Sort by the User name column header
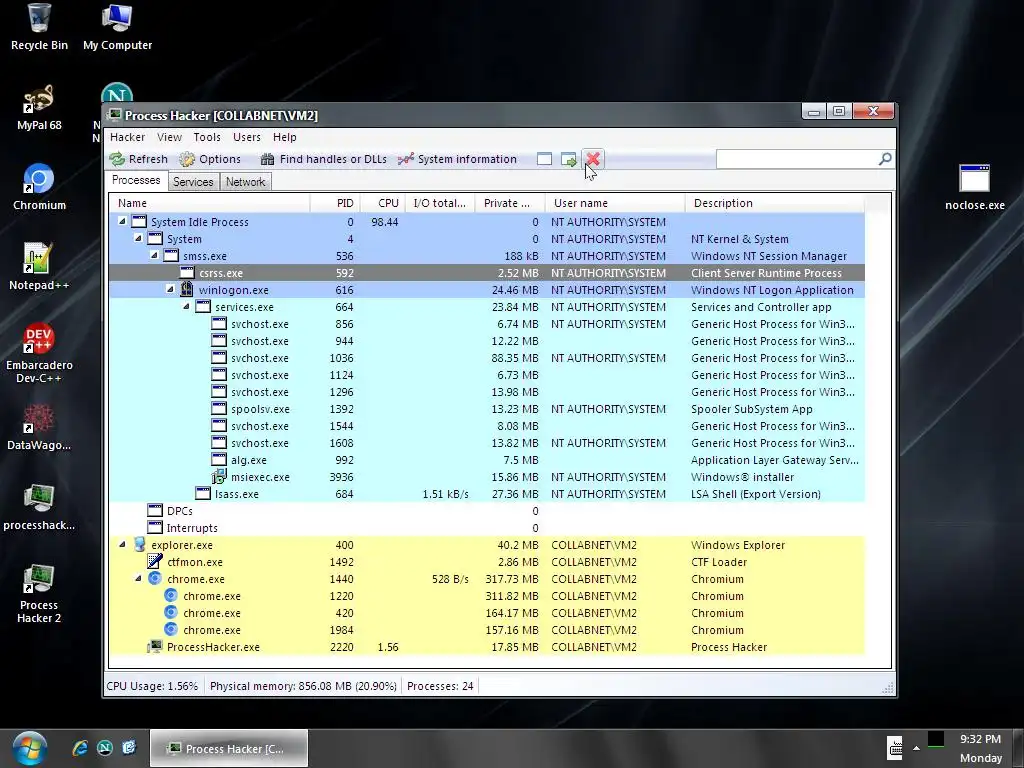This screenshot has height=768, width=1024. click(x=615, y=203)
